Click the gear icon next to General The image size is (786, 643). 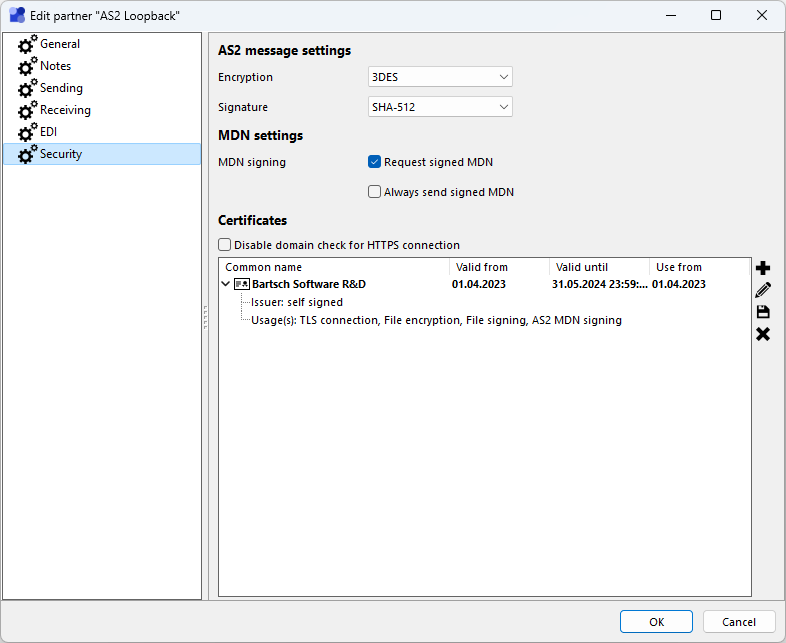(27, 44)
